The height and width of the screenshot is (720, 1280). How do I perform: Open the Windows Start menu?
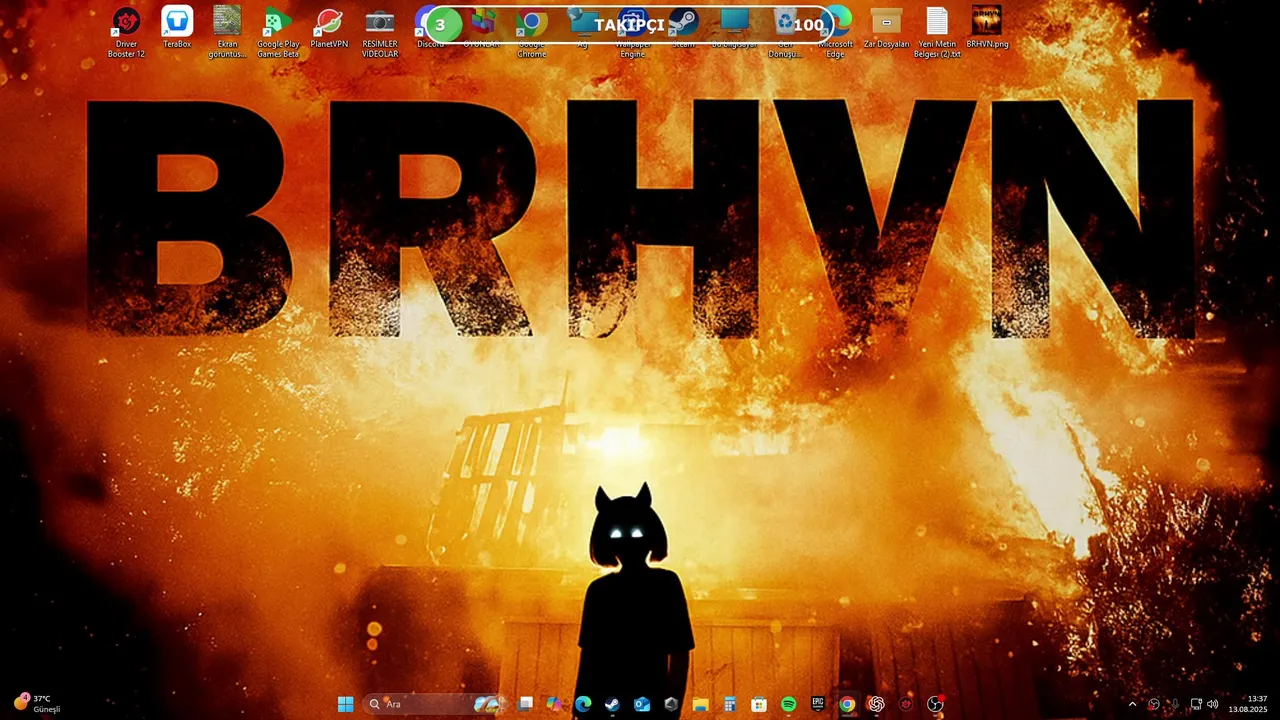[x=345, y=704]
